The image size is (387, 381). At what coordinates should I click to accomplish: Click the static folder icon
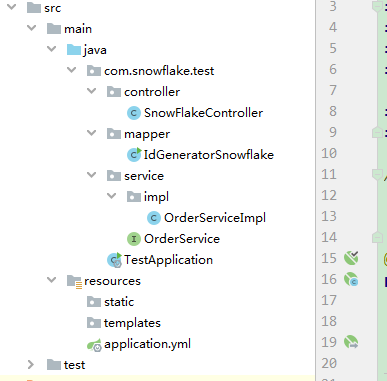(x=94, y=302)
